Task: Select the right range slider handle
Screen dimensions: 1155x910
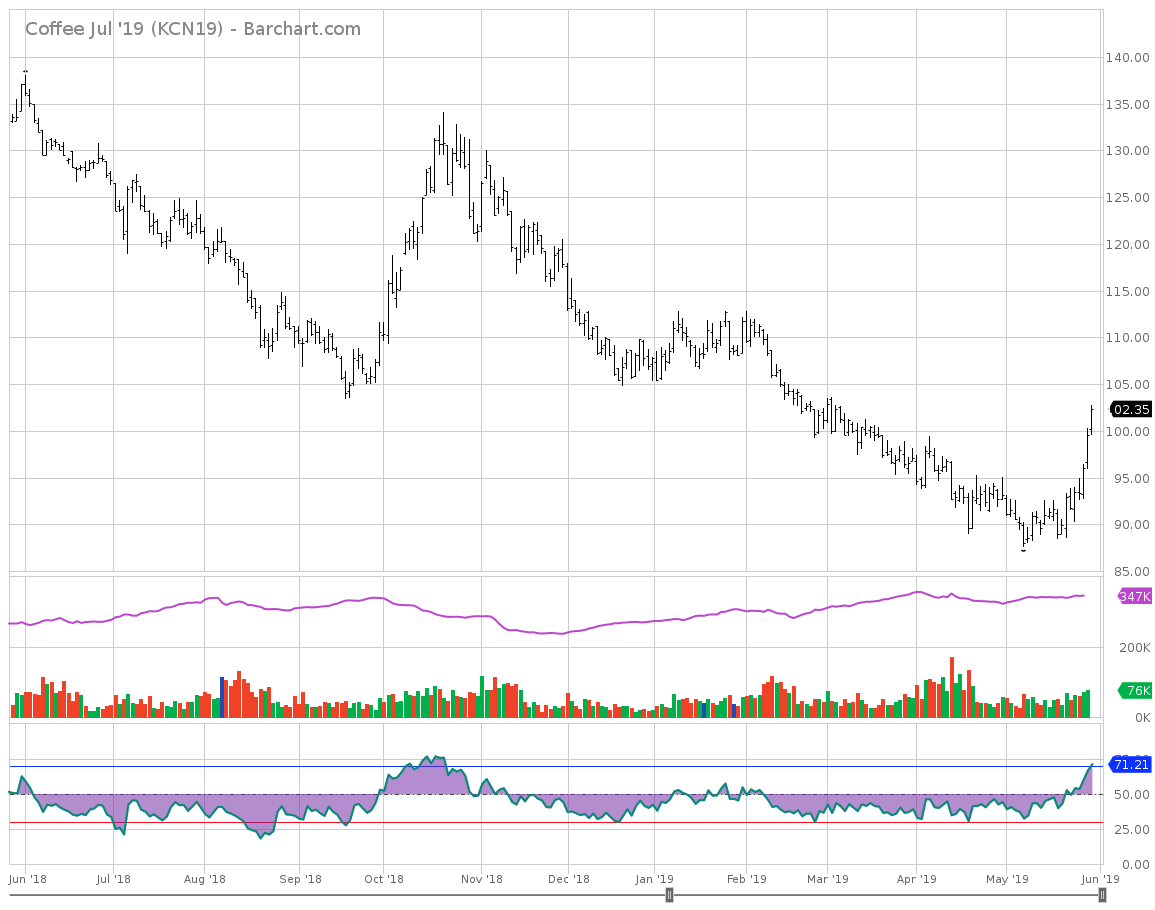Action: pyautogui.click(x=1102, y=895)
